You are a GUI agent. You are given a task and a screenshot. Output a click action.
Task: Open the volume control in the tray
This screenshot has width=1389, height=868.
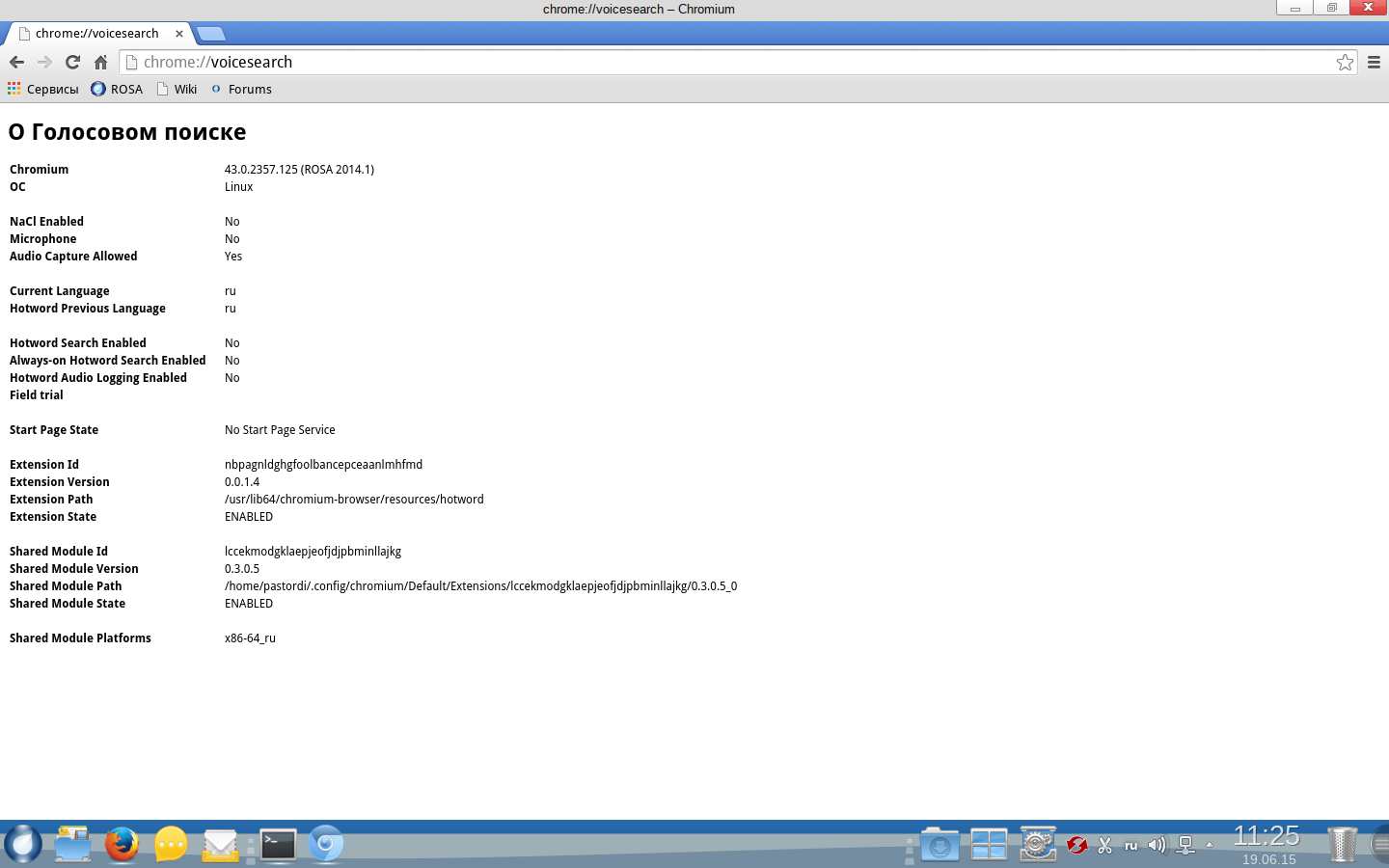point(1157,846)
